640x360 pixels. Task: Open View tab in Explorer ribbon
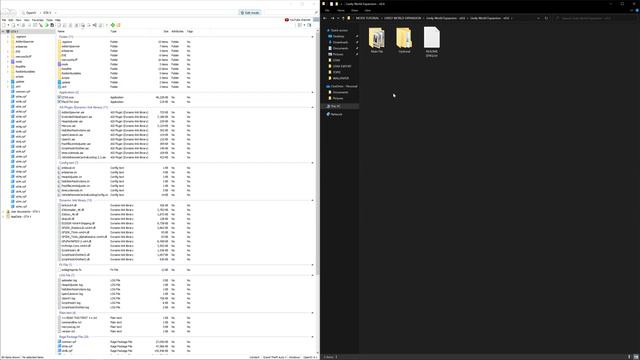(368, 11)
